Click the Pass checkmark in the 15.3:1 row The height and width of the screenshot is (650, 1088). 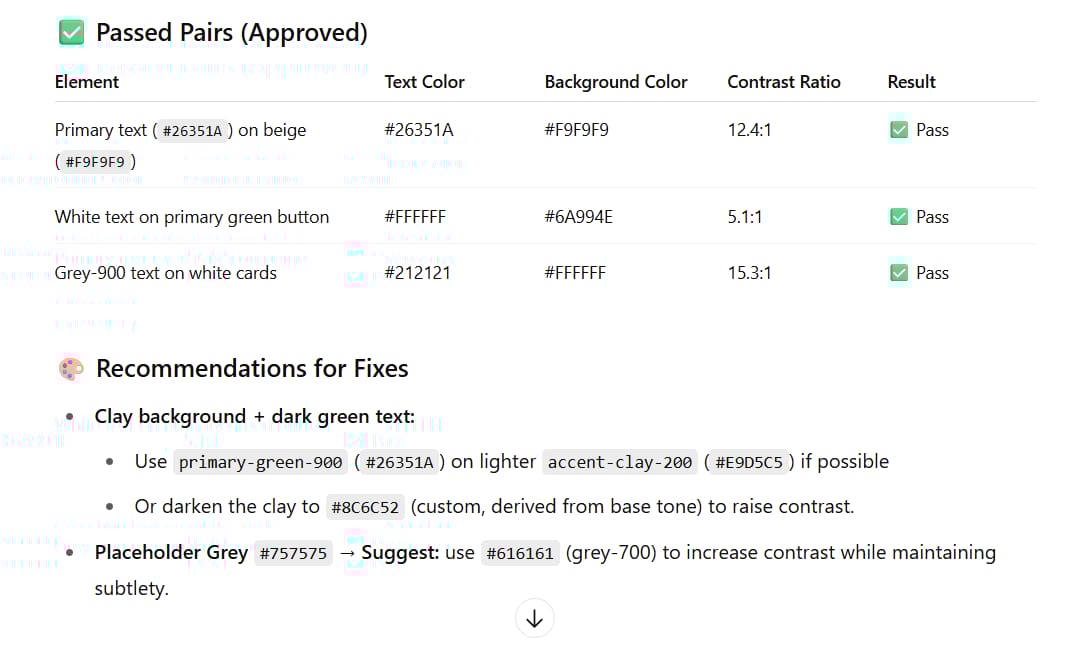[899, 273]
